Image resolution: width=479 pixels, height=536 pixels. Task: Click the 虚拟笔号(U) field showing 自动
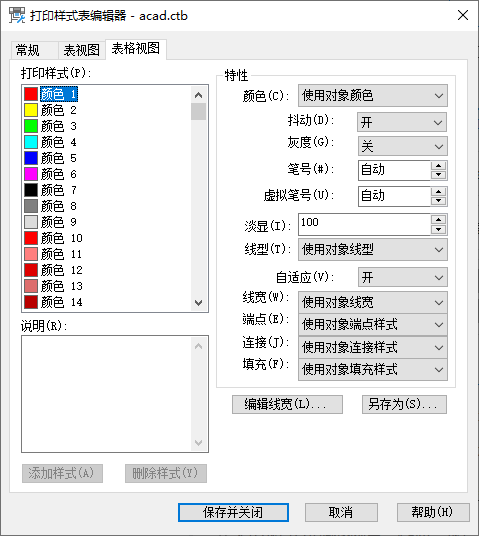click(394, 196)
